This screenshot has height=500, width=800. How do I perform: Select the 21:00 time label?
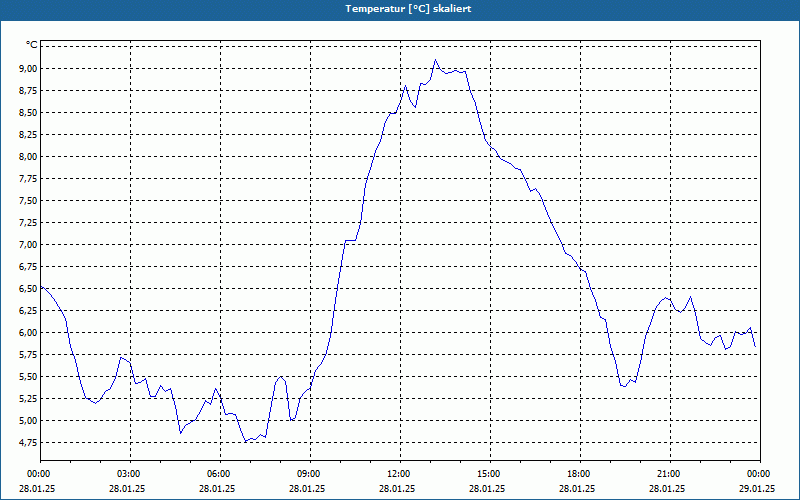(x=670, y=474)
